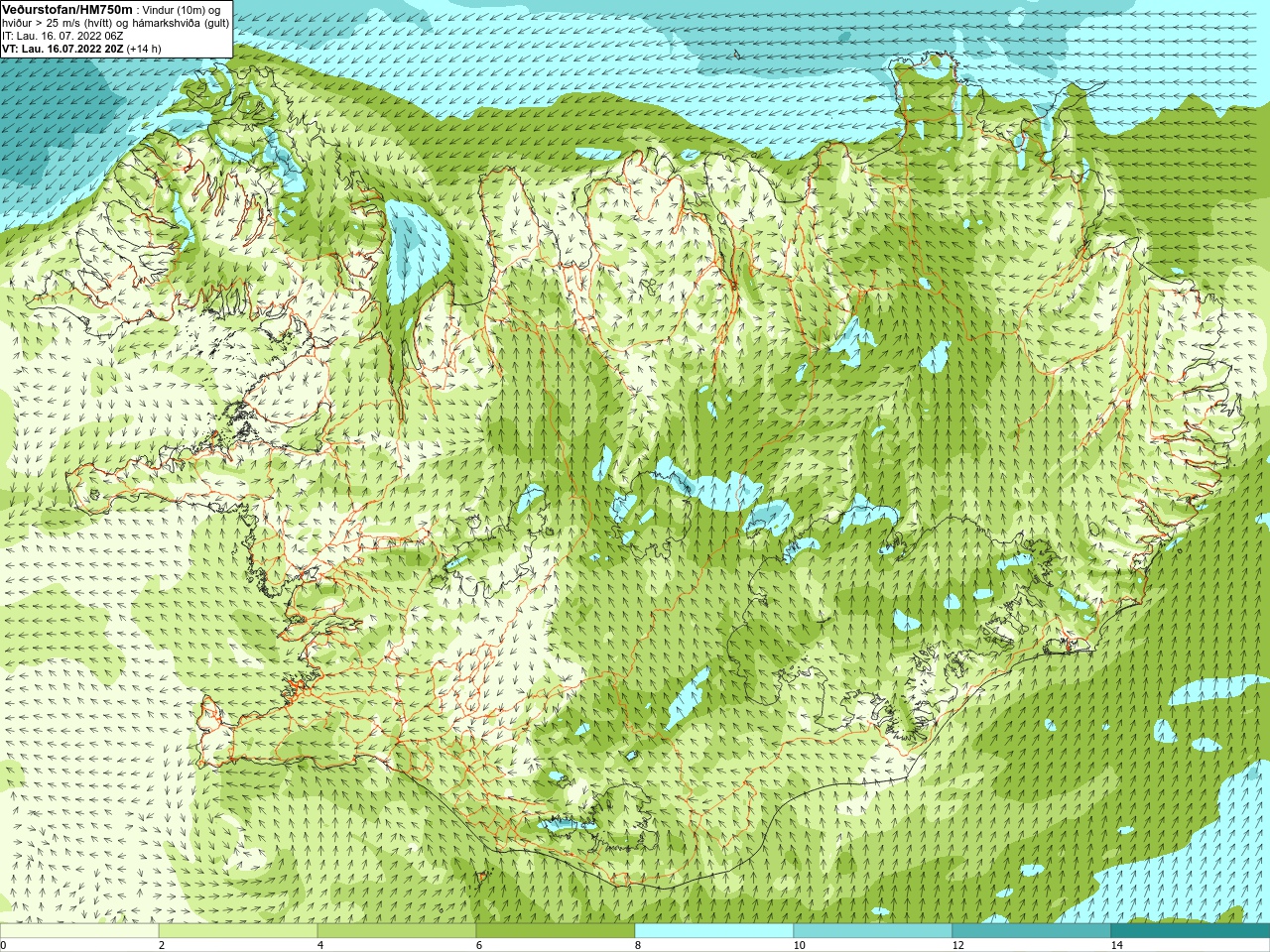Click the legend value label '14'
The image size is (1270, 952).
tap(1116, 945)
